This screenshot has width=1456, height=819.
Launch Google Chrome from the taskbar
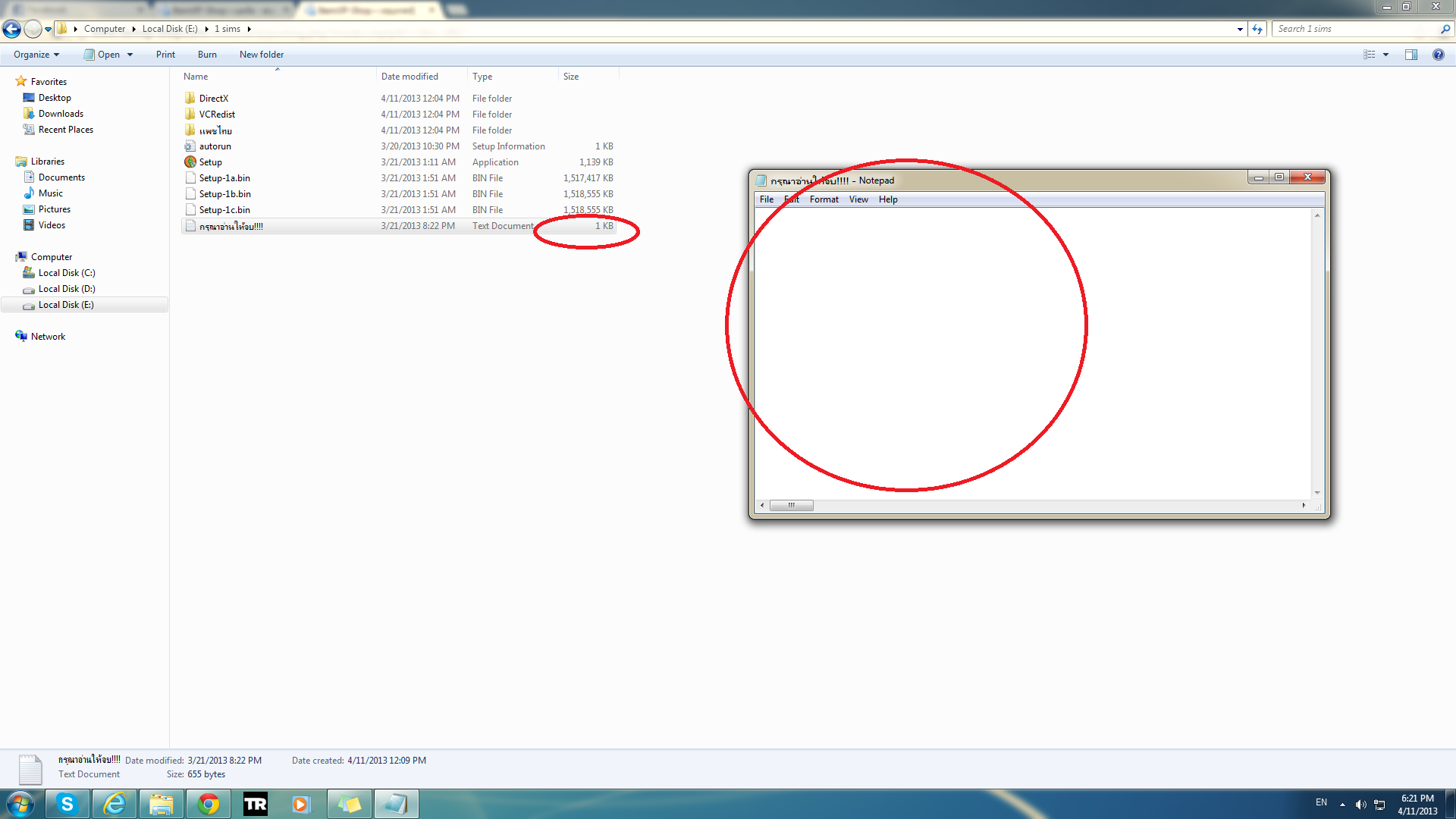tap(208, 804)
